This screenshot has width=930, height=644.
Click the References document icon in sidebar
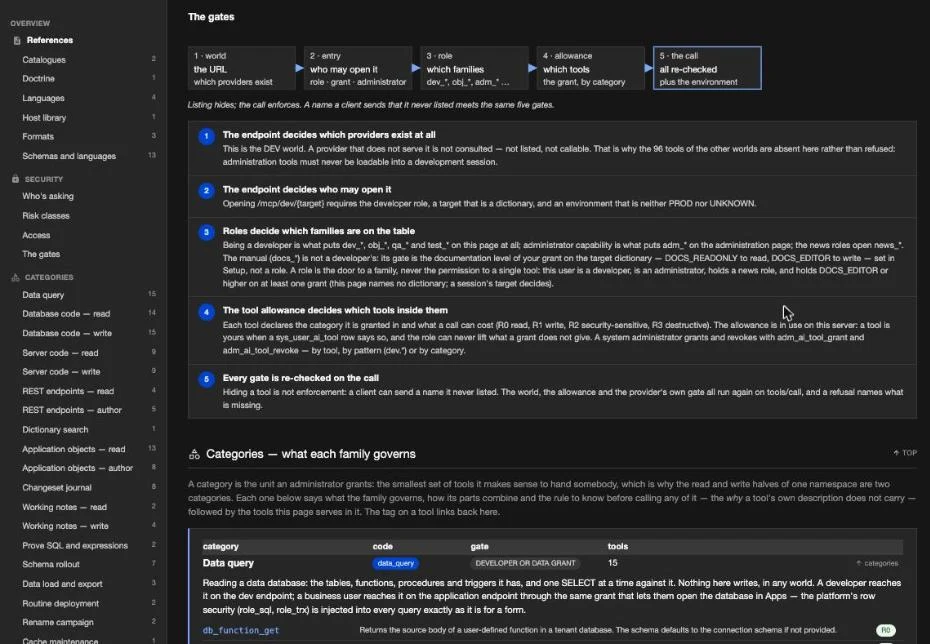[x=17, y=40]
